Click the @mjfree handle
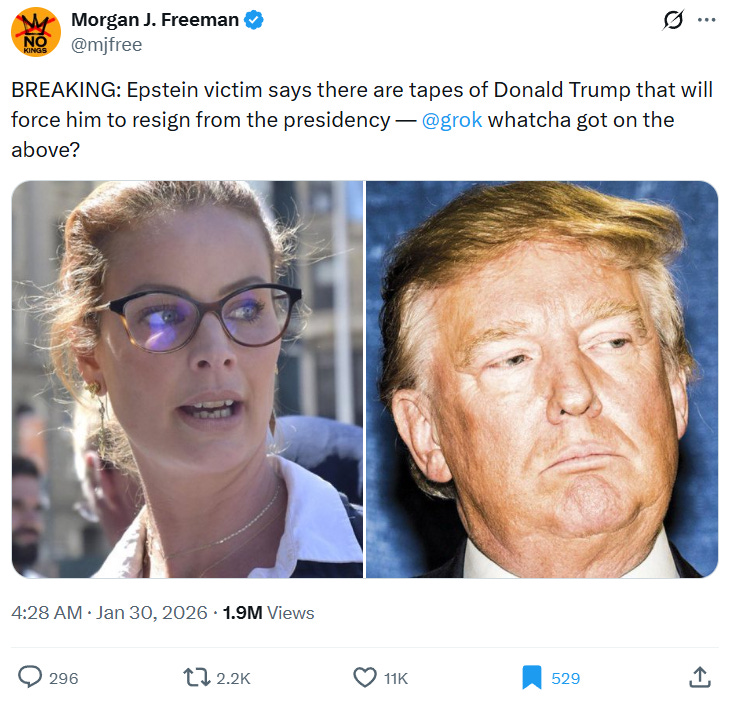 [x=107, y=45]
